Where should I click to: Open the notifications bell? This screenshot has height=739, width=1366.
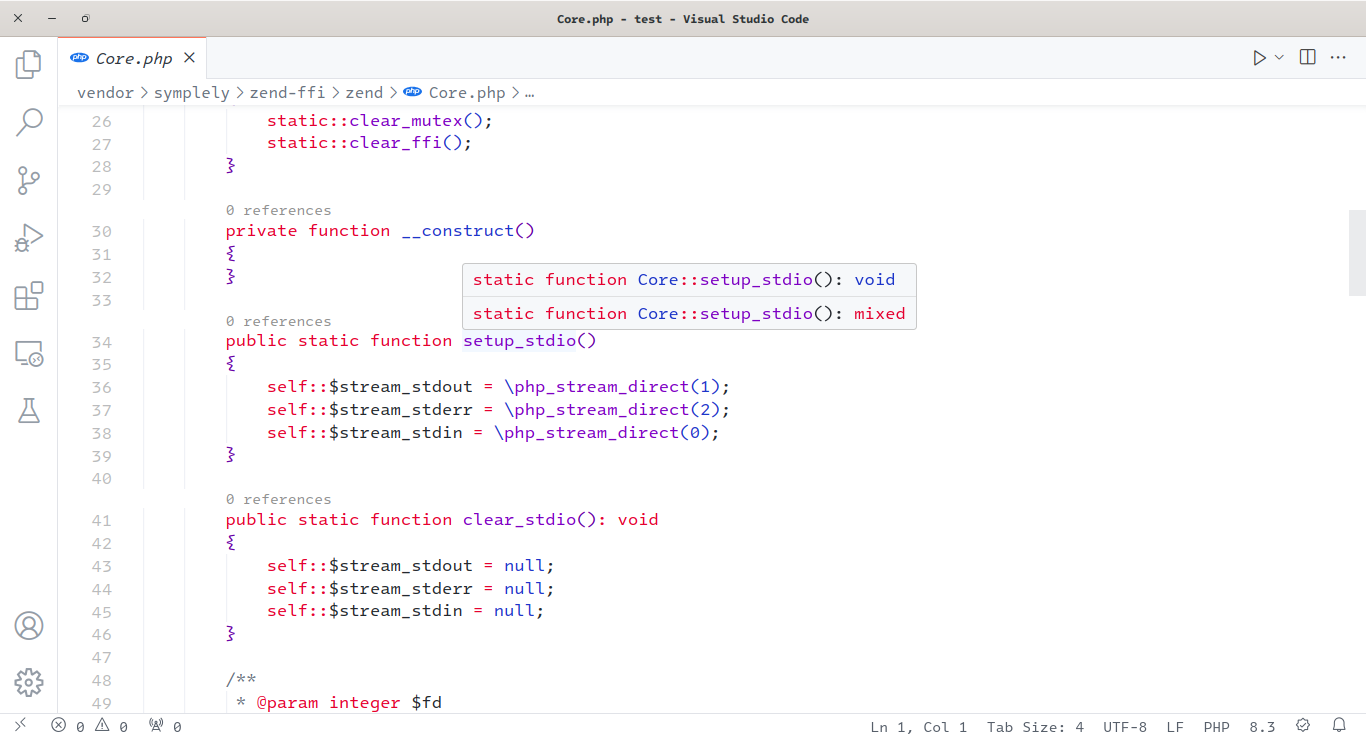pyautogui.click(x=1339, y=726)
